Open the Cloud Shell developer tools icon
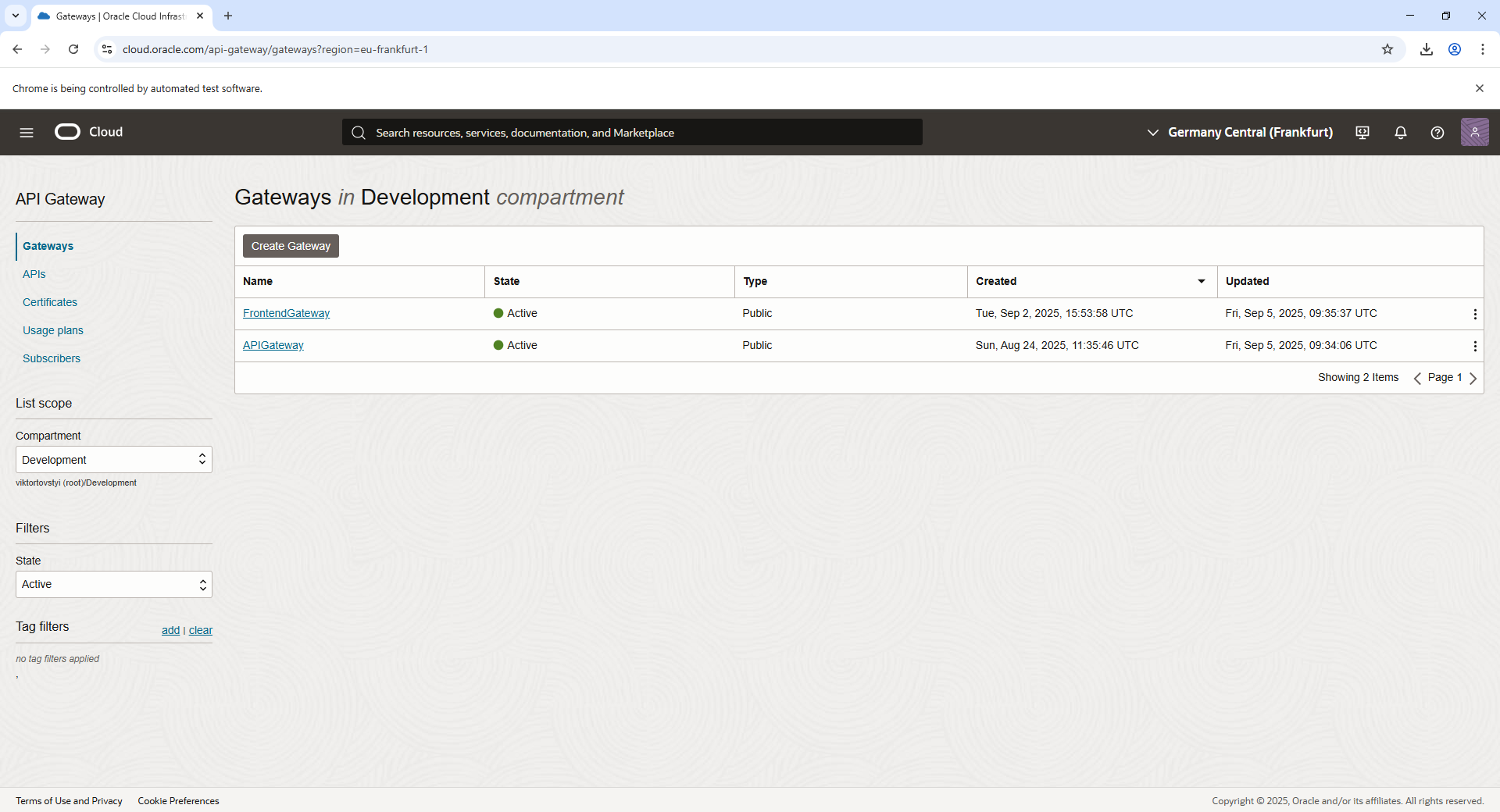The height and width of the screenshot is (812, 1500). click(x=1362, y=133)
